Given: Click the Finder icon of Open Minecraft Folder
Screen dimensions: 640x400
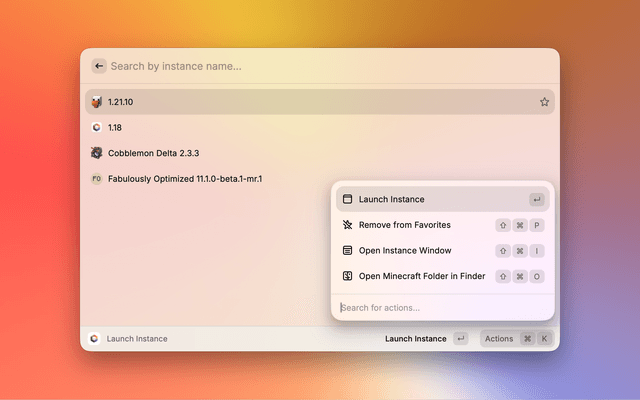Looking at the screenshot, I should point(347,276).
